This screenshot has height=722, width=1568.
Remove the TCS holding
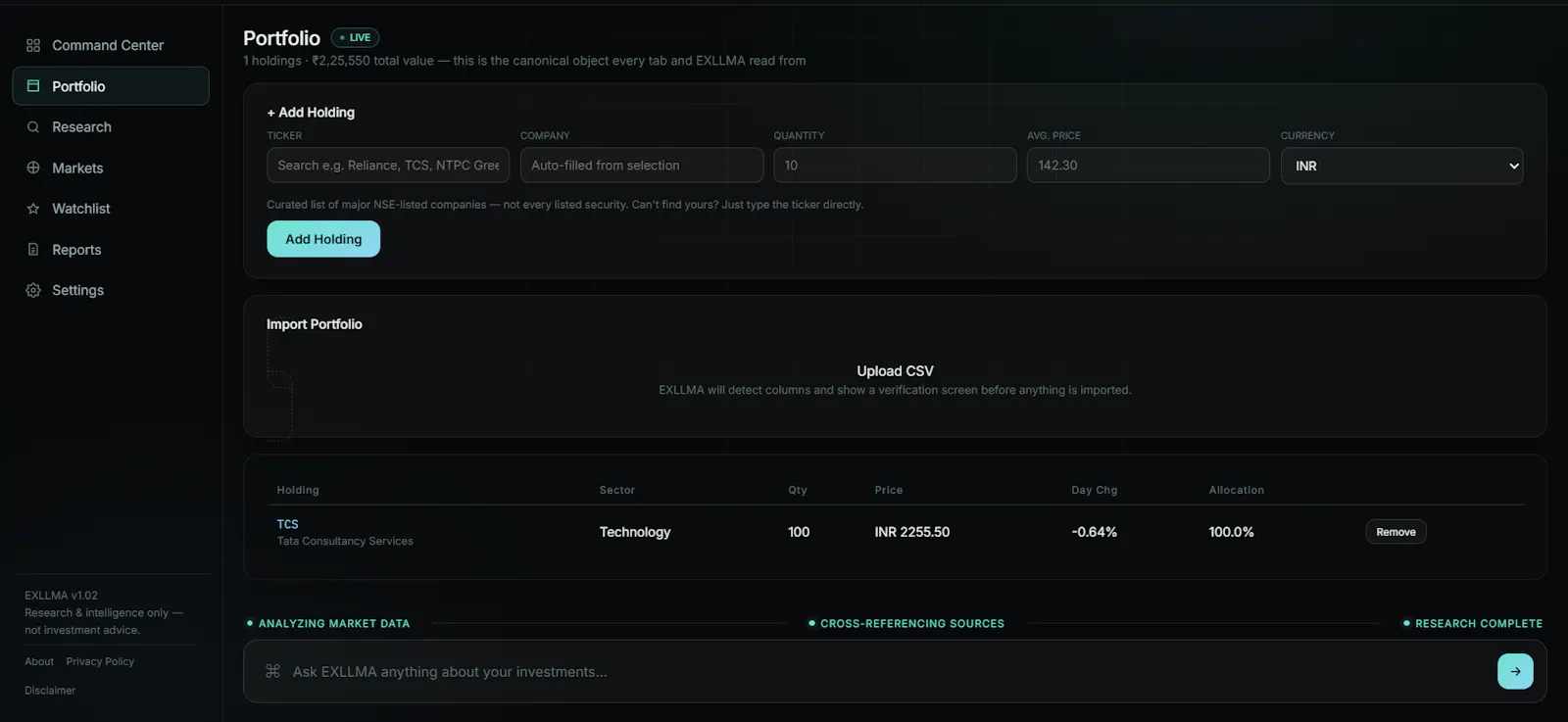(x=1396, y=532)
